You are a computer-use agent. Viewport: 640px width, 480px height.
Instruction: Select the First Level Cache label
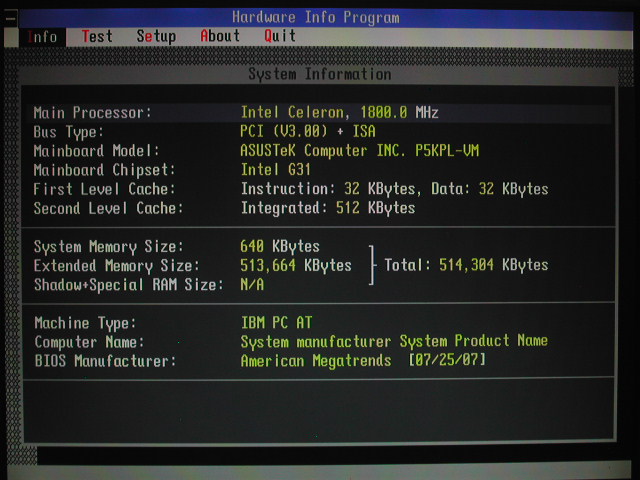(x=104, y=189)
